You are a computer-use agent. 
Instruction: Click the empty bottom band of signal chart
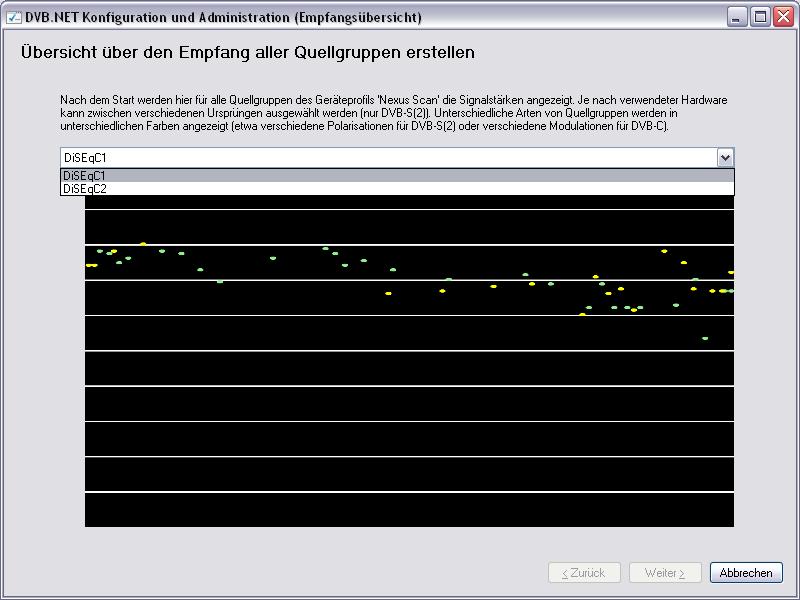pos(409,509)
